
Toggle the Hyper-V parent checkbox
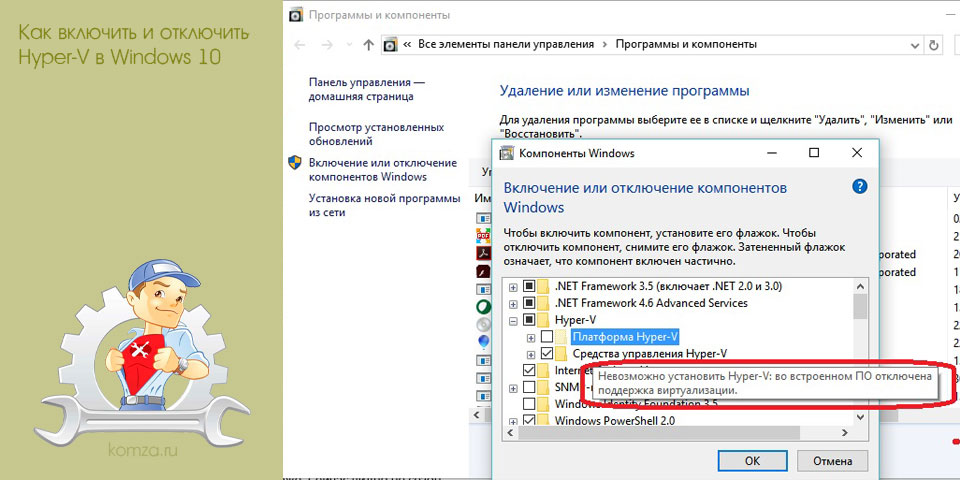point(528,320)
